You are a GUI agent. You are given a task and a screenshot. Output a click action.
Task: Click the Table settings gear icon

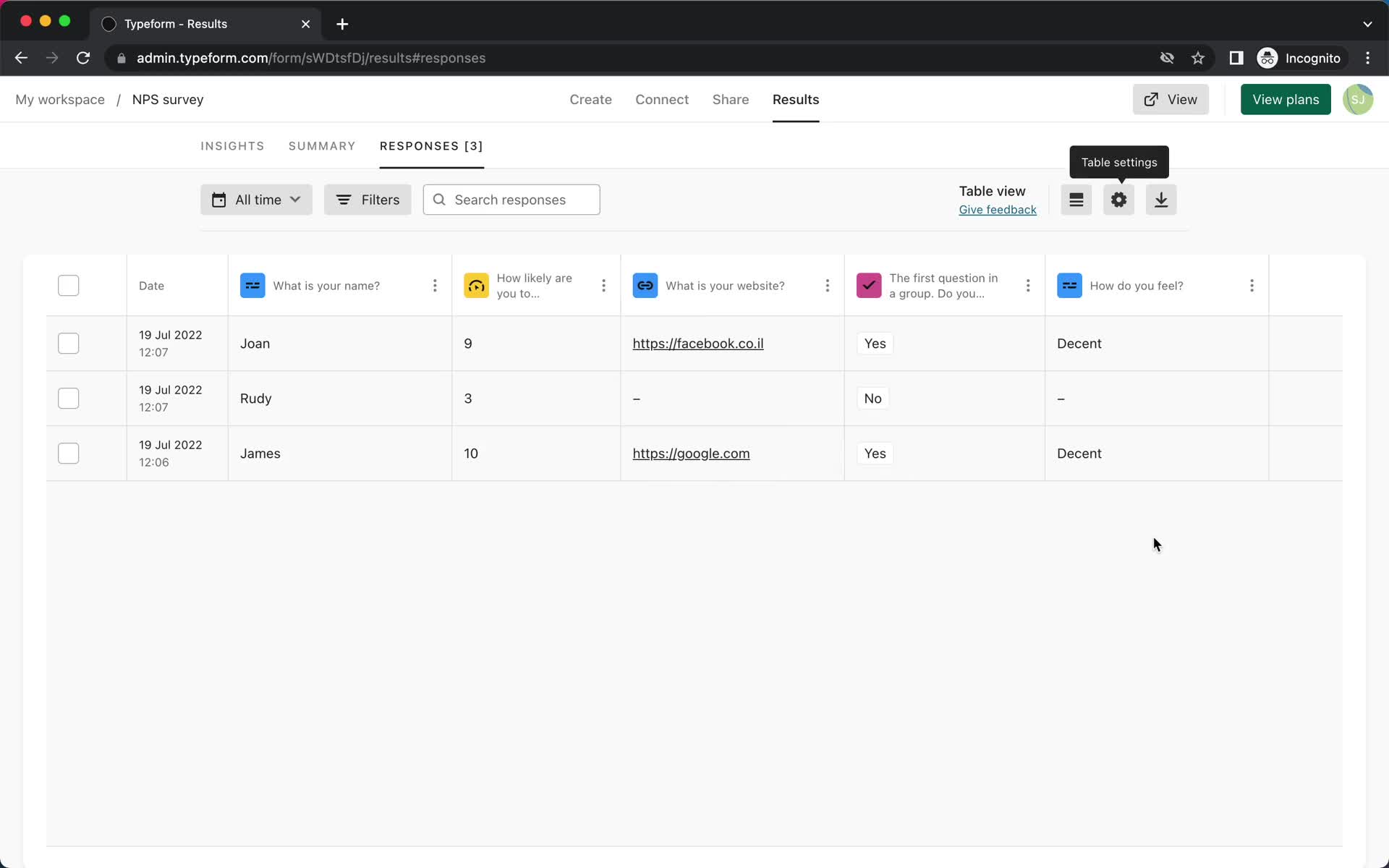[1119, 199]
